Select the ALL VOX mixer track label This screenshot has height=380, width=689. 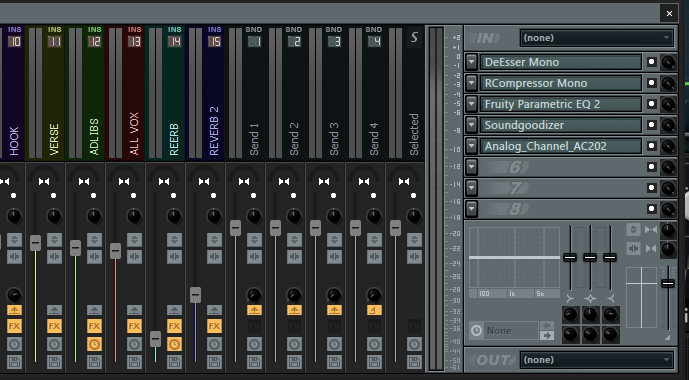click(134, 134)
